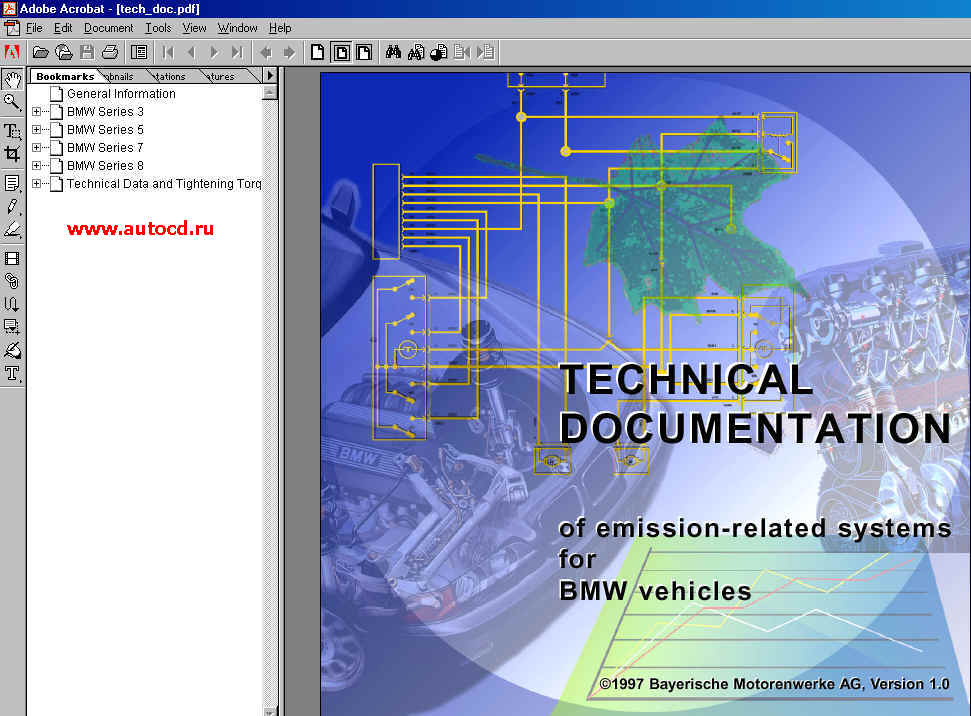Toggle the Show/Hide Navigation Pane icon
This screenshot has width=971, height=716.
click(x=139, y=52)
